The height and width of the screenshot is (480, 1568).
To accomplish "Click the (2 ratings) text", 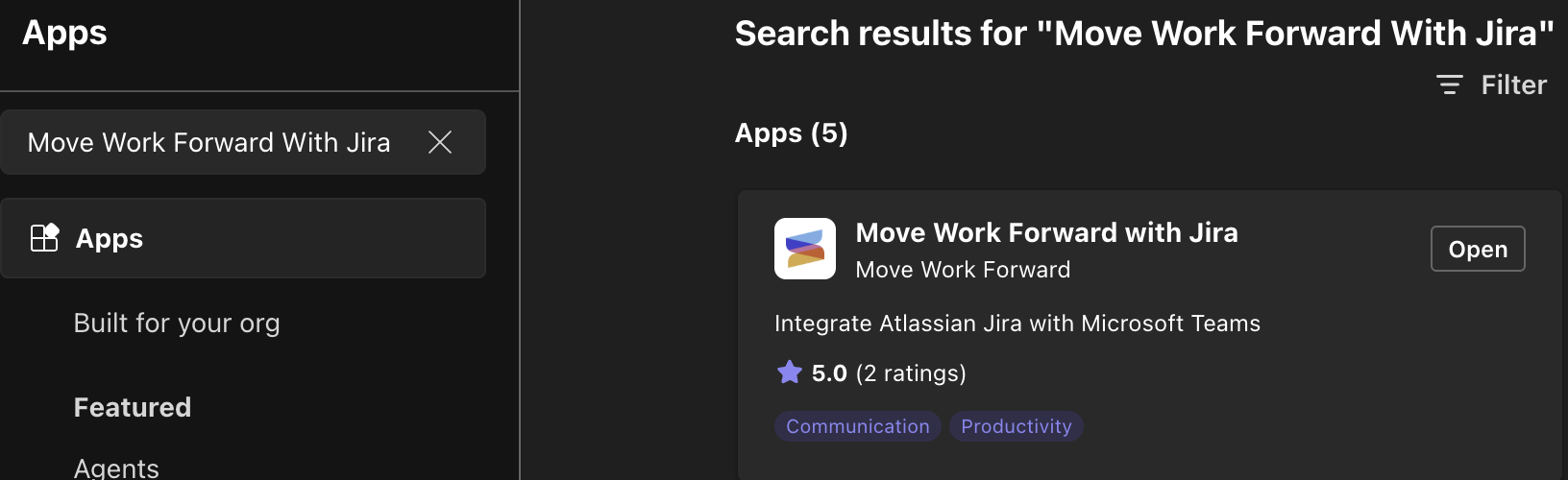I will (911, 372).
